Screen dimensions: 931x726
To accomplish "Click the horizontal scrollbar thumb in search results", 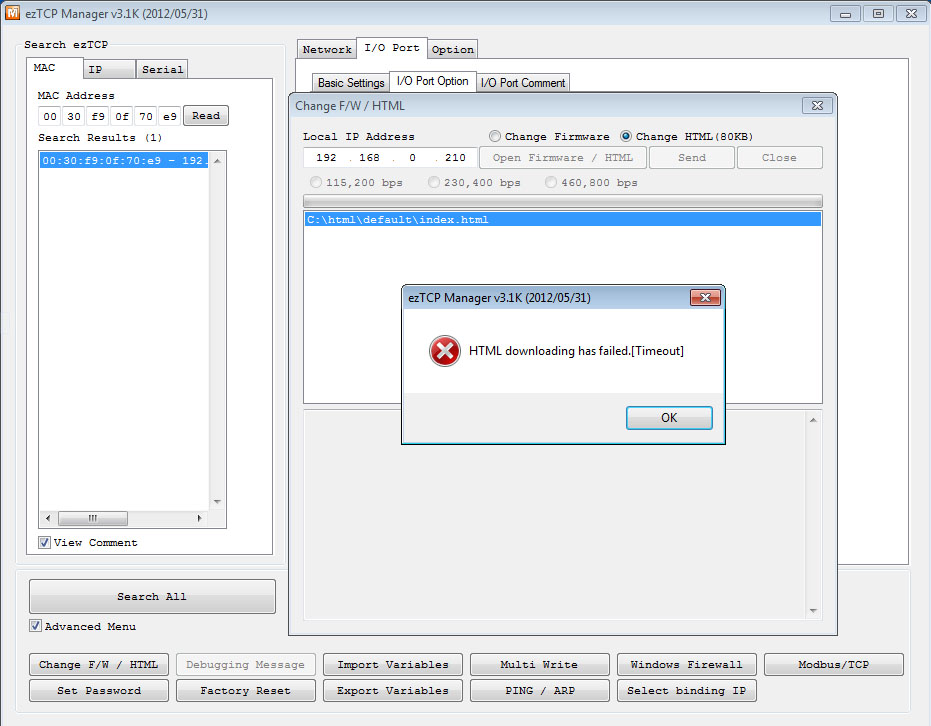I will point(93,518).
